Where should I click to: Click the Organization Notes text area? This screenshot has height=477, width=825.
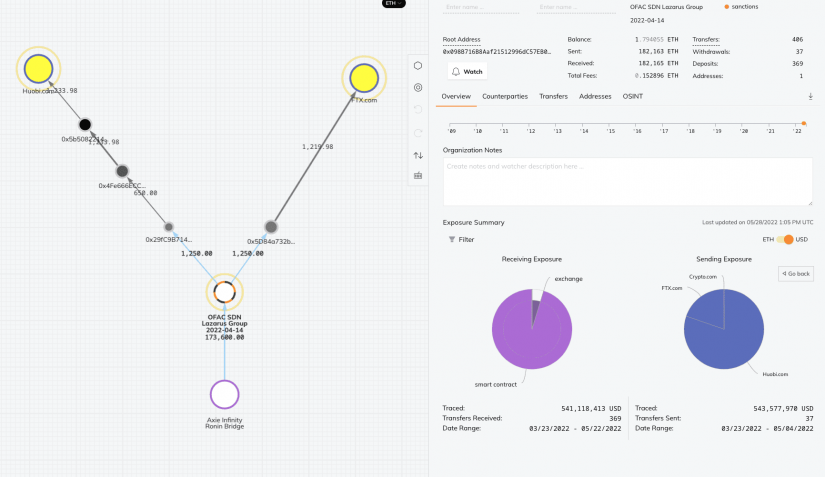pyautogui.click(x=628, y=181)
